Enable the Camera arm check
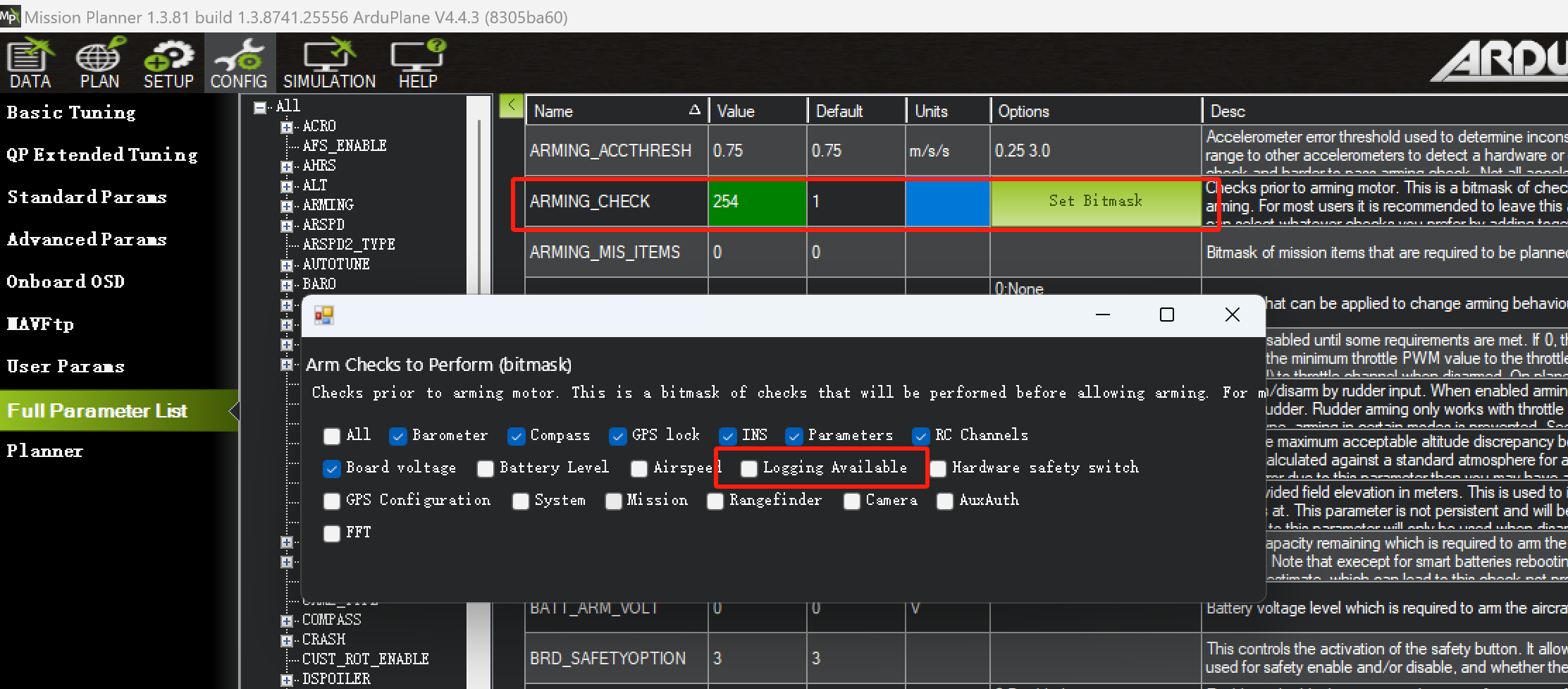This screenshot has width=1568, height=689. 852,501
